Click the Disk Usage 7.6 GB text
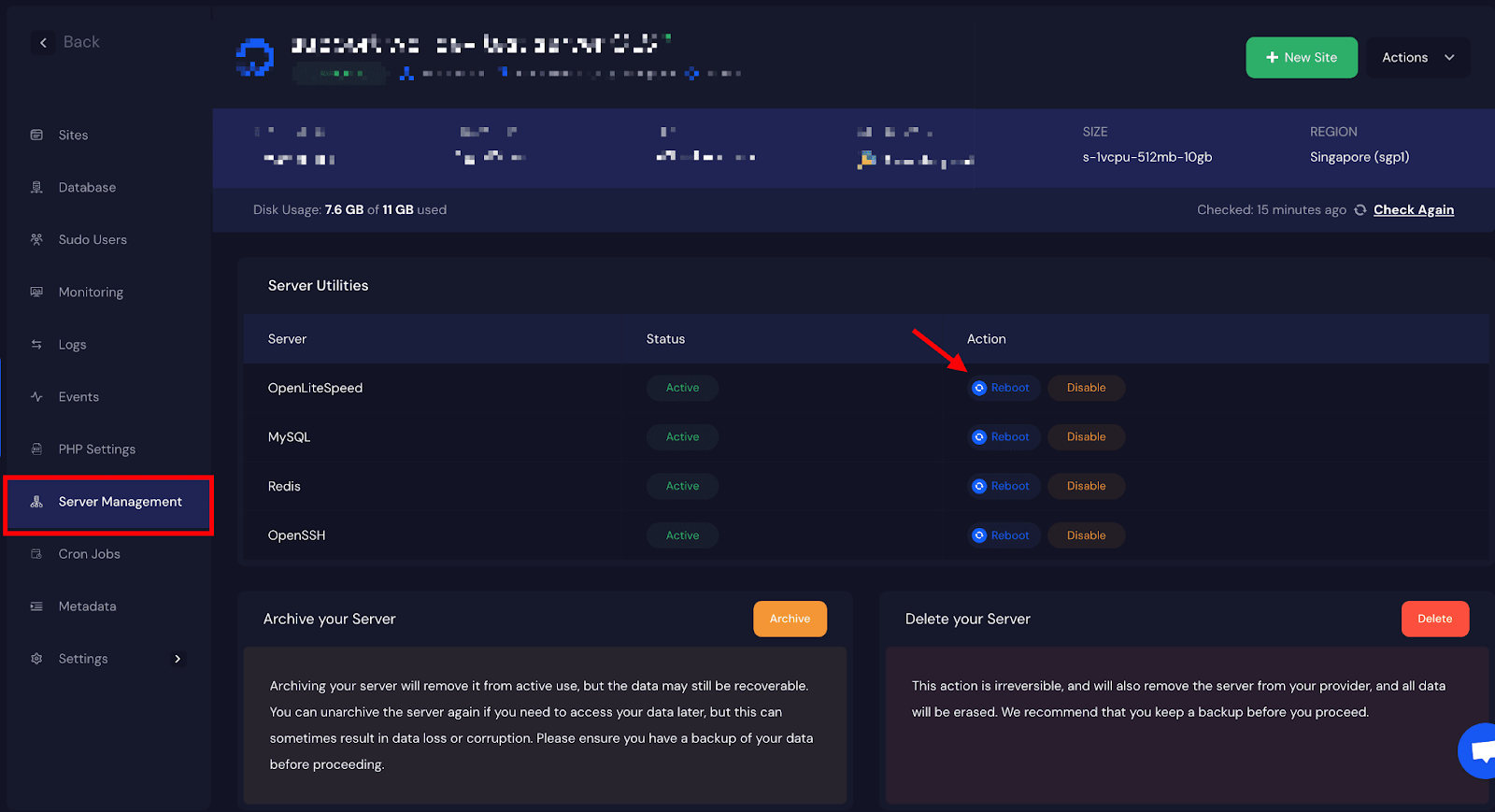The height and width of the screenshot is (812, 1495). point(349,210)
